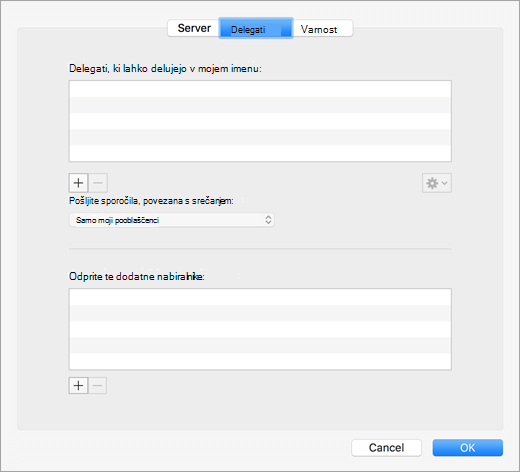Click the last row of additional mailboxes list
Image resolution: width=520 pixels, height=472 pixels.
260,361
